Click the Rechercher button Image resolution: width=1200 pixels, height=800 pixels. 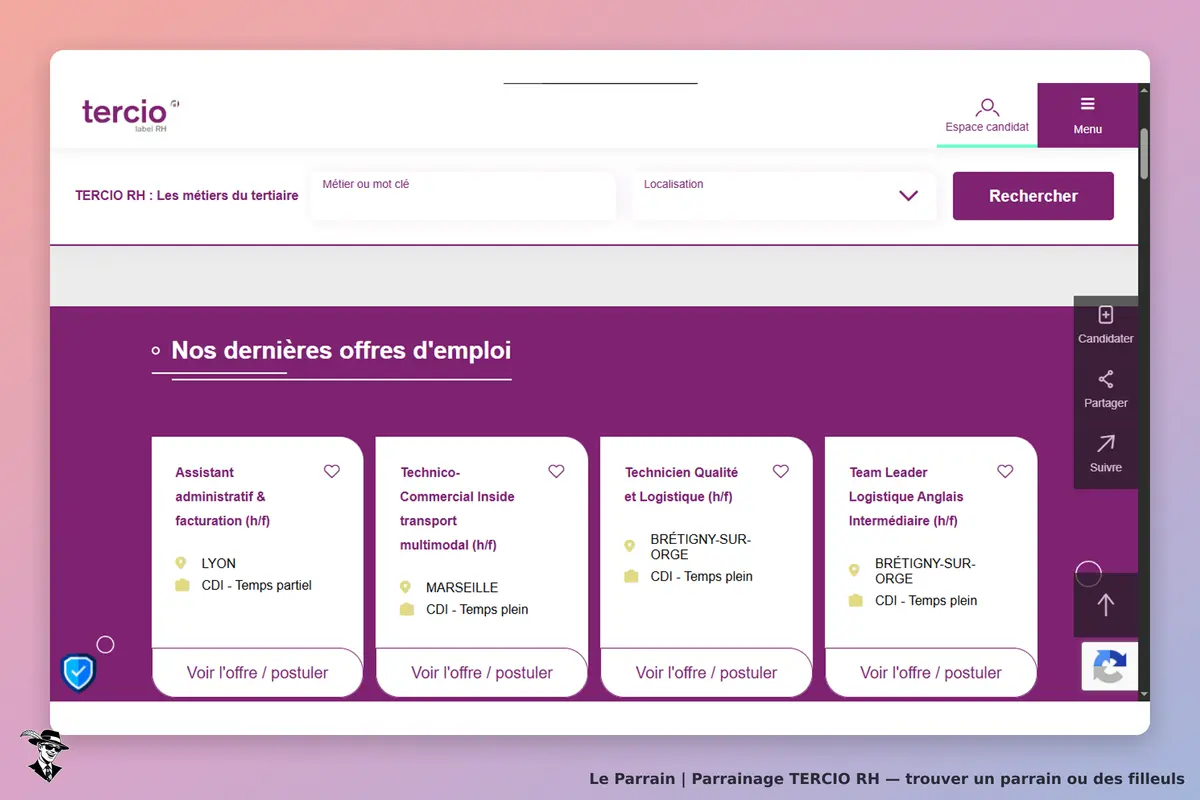pyautogui.click(x=1033, y=196)
